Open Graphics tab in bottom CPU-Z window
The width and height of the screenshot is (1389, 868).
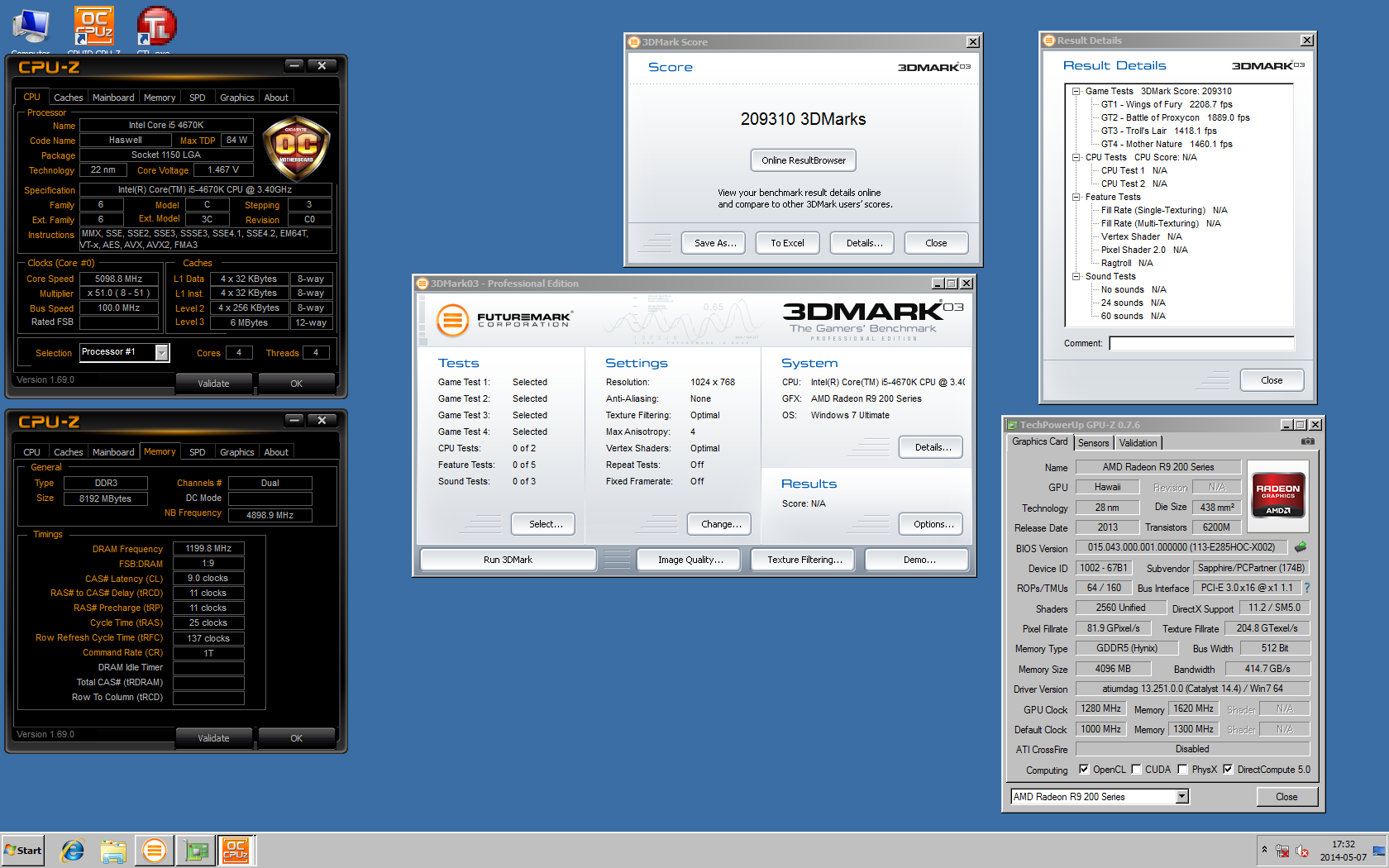coord(237,452)
